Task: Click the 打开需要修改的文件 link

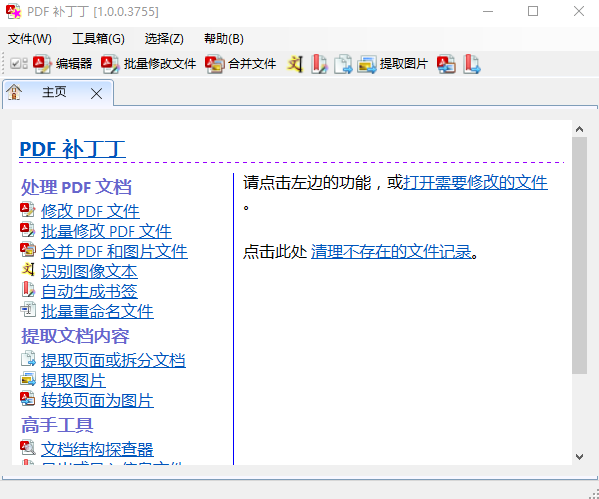Action: pyautogui.click(x=475, y=182)
